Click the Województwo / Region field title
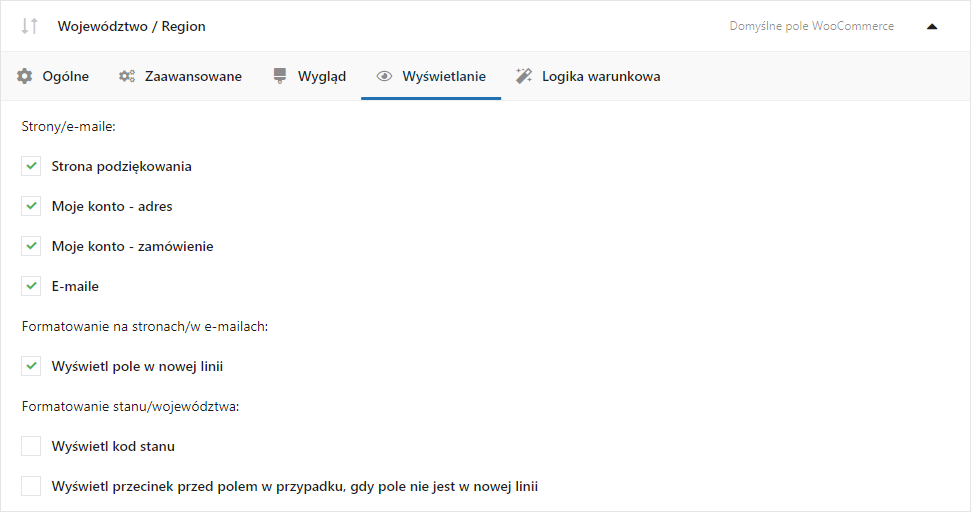 pyautogui.click(x=131, y=26)
